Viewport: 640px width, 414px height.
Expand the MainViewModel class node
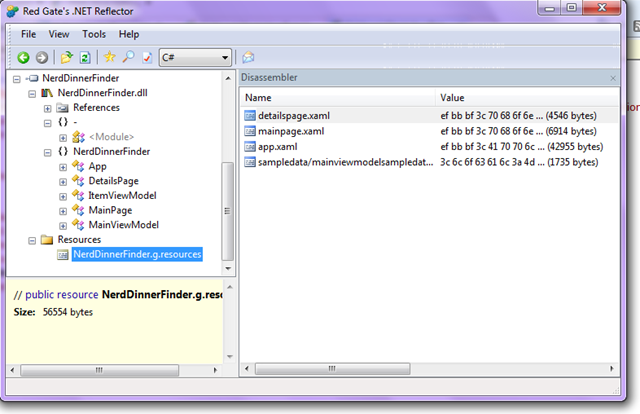63,226
